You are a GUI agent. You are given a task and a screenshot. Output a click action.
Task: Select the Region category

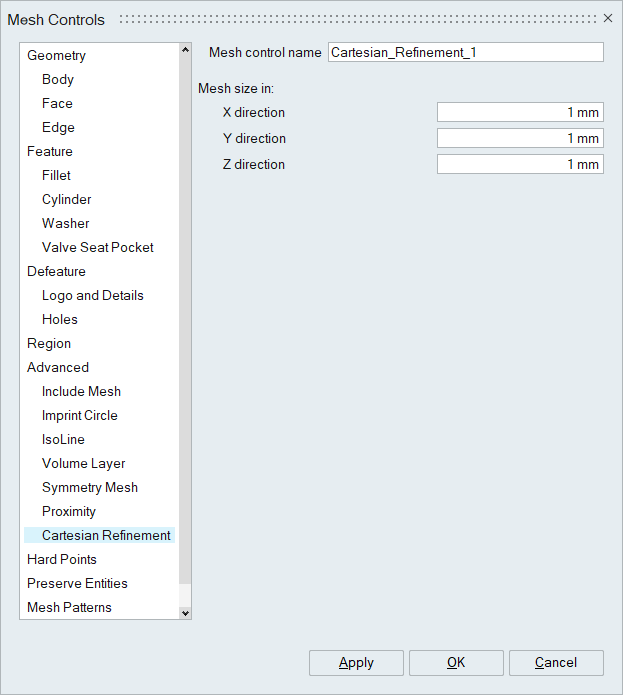point(49,343)
